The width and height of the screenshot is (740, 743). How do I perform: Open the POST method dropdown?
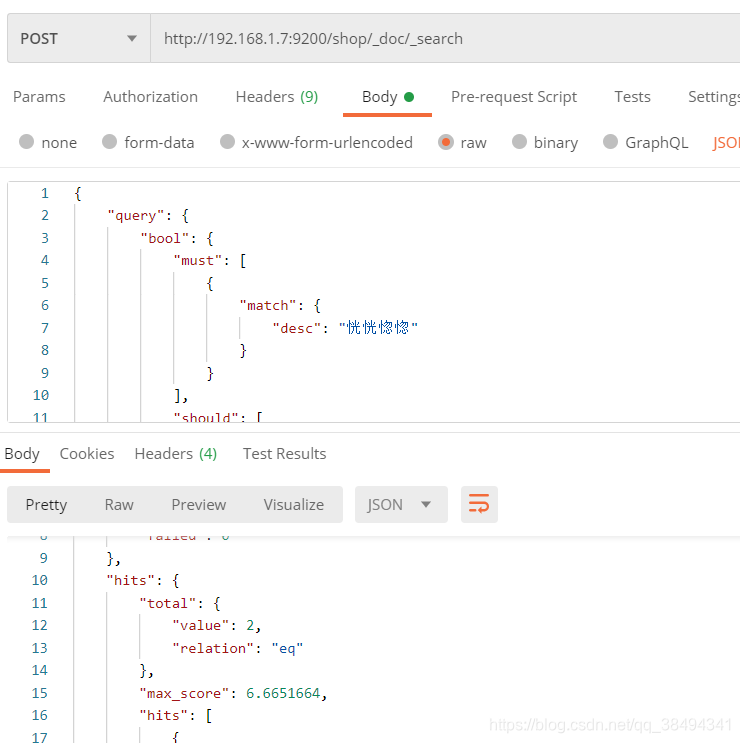coord(78,39)
